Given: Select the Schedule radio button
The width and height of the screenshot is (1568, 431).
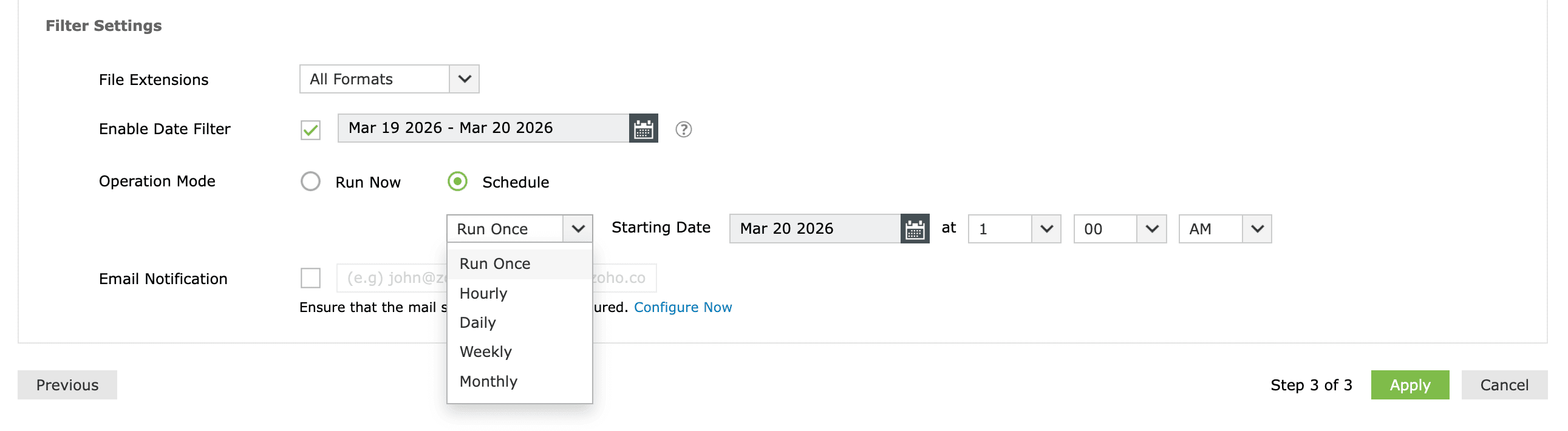Looking at the screenshot, I should (458, 182).
